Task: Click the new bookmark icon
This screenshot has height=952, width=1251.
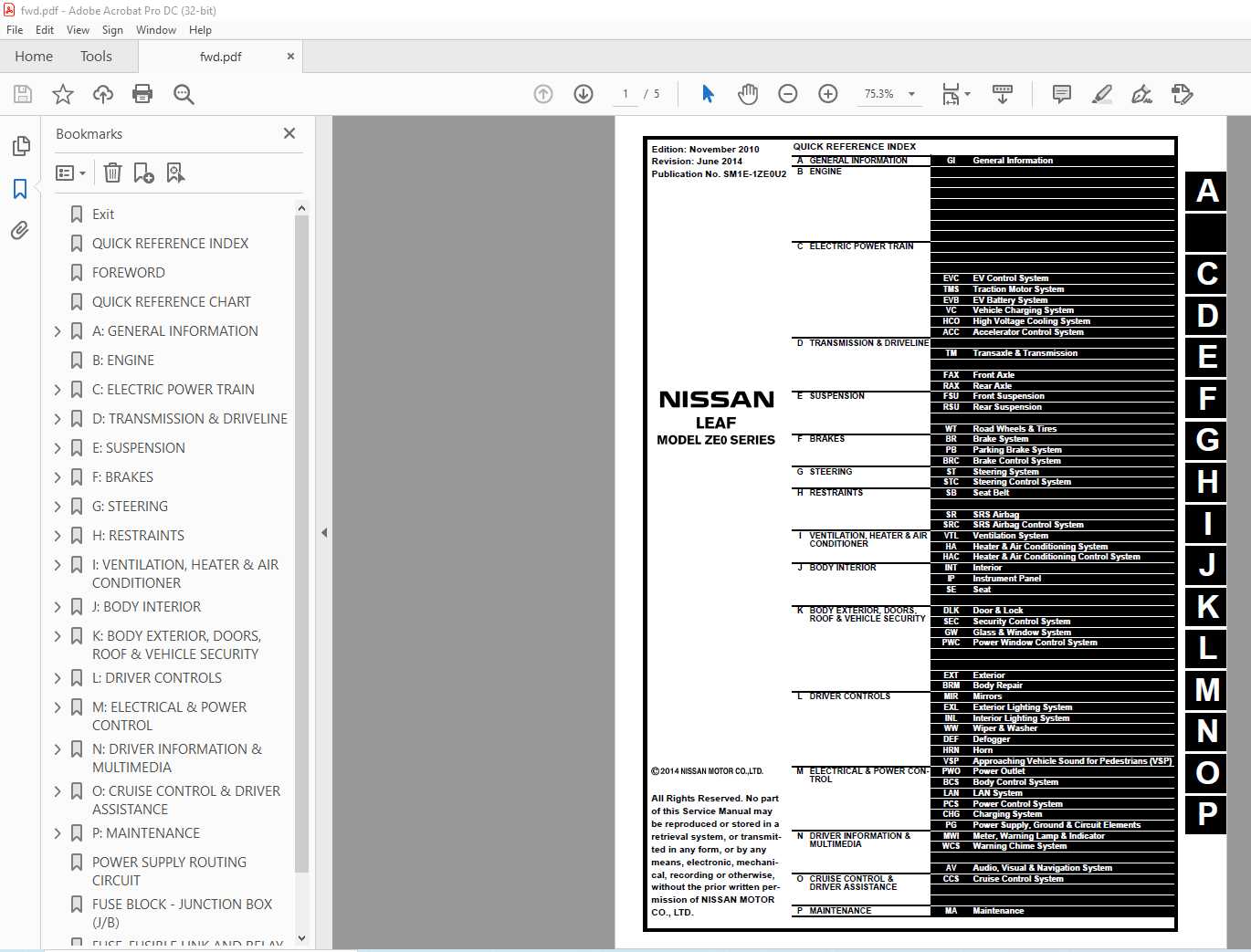Action: (143, 173)
